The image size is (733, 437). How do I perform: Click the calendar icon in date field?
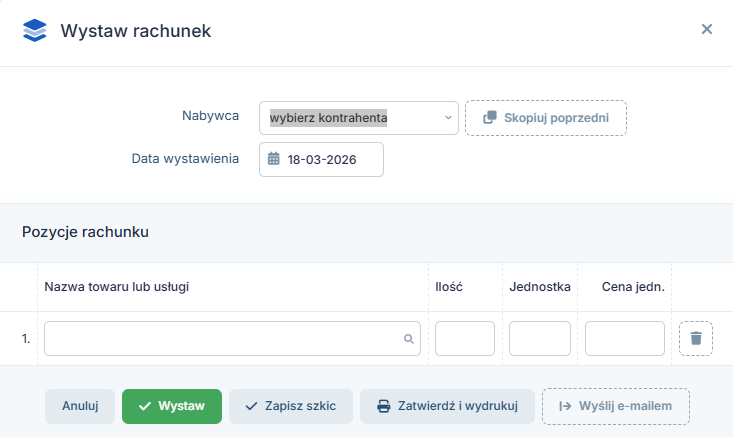click(x=274, y=159)
